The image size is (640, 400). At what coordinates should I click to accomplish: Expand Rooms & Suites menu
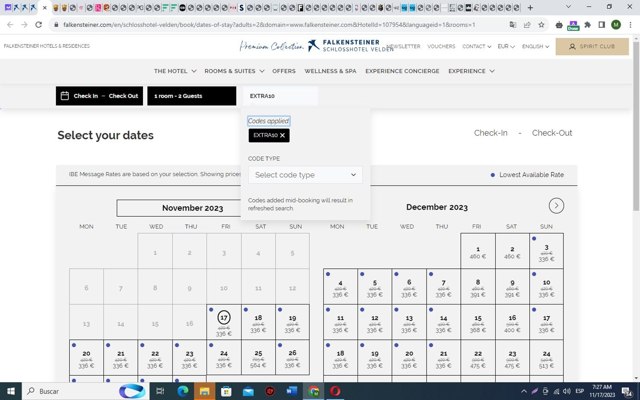234,71
